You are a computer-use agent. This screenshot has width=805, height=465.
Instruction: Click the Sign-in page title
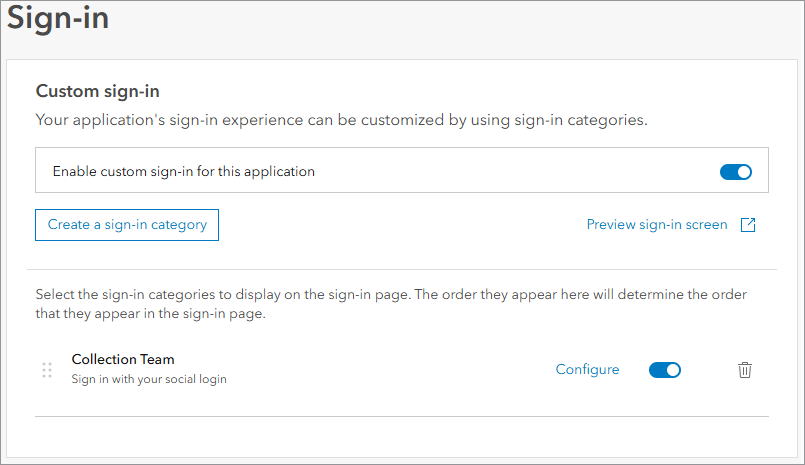click(x=58, y=18)
